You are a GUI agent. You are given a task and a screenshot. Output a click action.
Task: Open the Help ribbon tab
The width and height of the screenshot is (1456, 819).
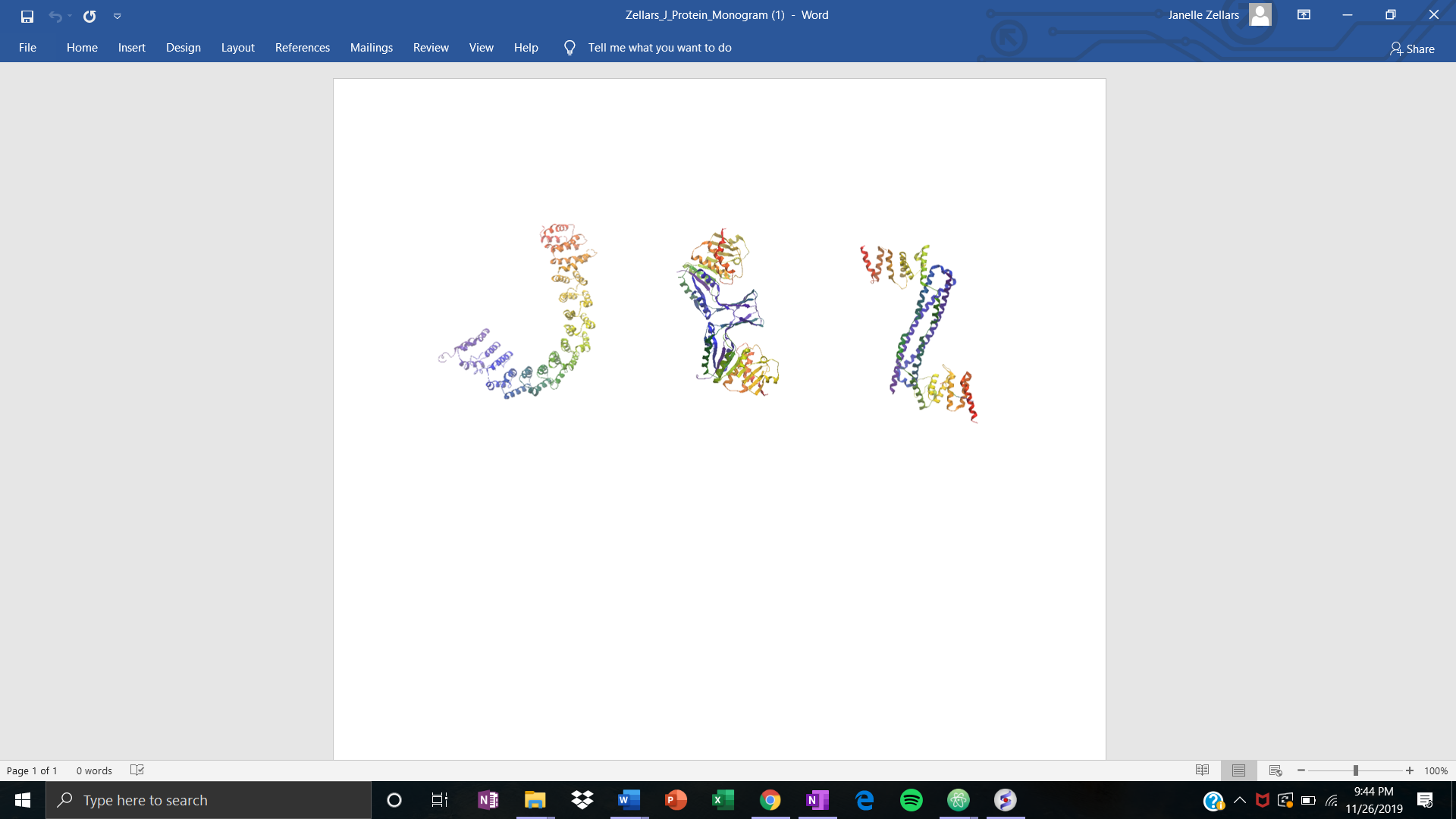click(526, 48)
